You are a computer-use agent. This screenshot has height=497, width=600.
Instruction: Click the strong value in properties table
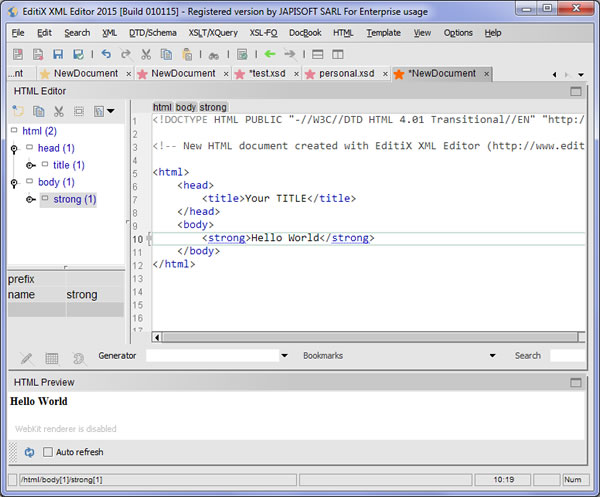82,295
